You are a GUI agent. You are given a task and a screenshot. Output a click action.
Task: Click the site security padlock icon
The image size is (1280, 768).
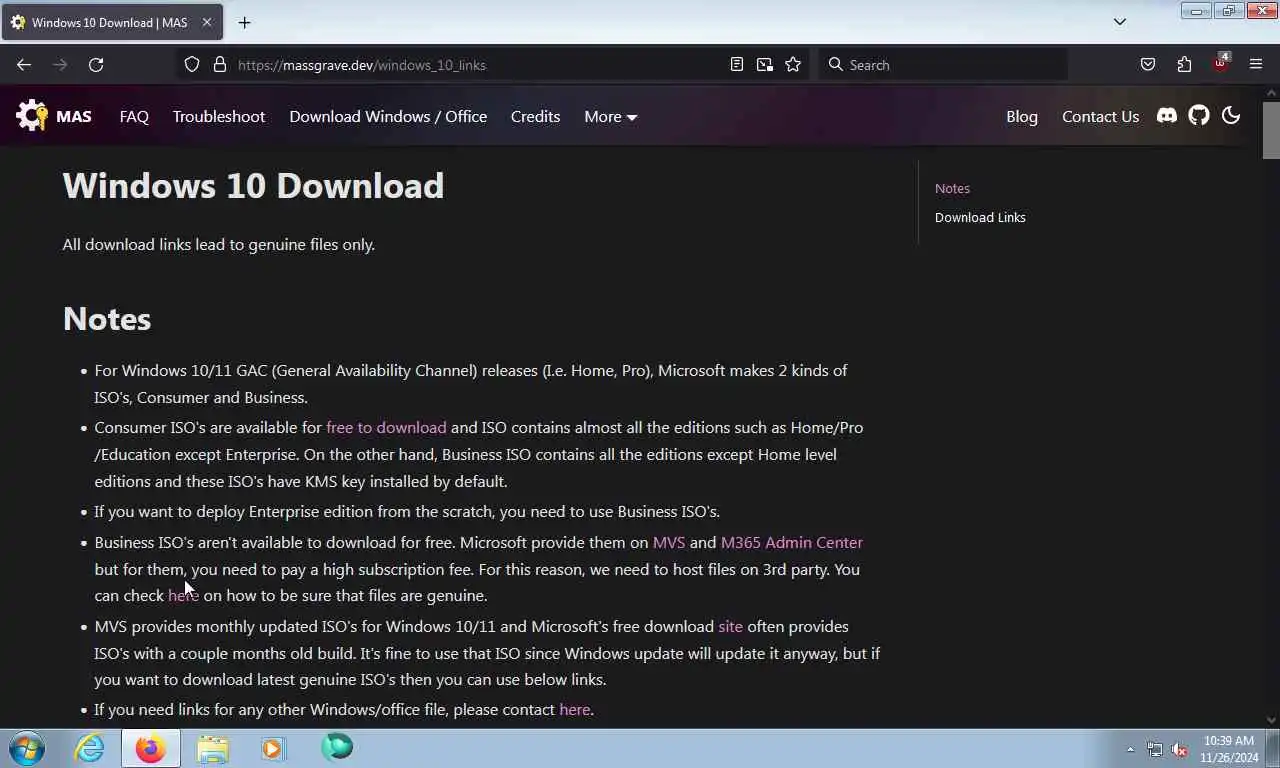tap(220, 65)
